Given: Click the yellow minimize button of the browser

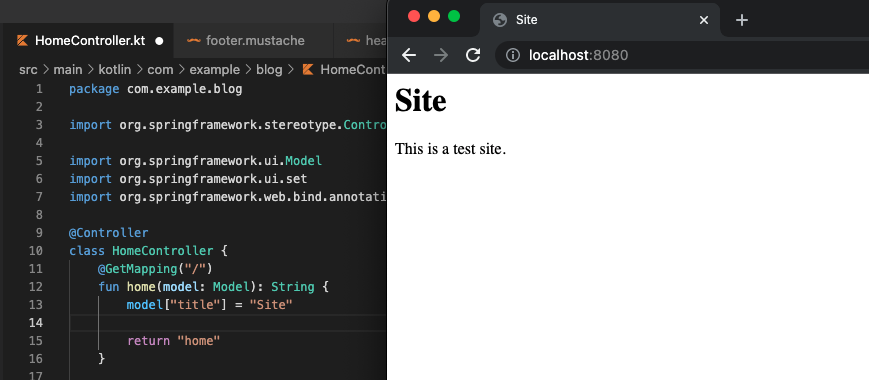Looking at the screenshot, I should coord(434,16).
